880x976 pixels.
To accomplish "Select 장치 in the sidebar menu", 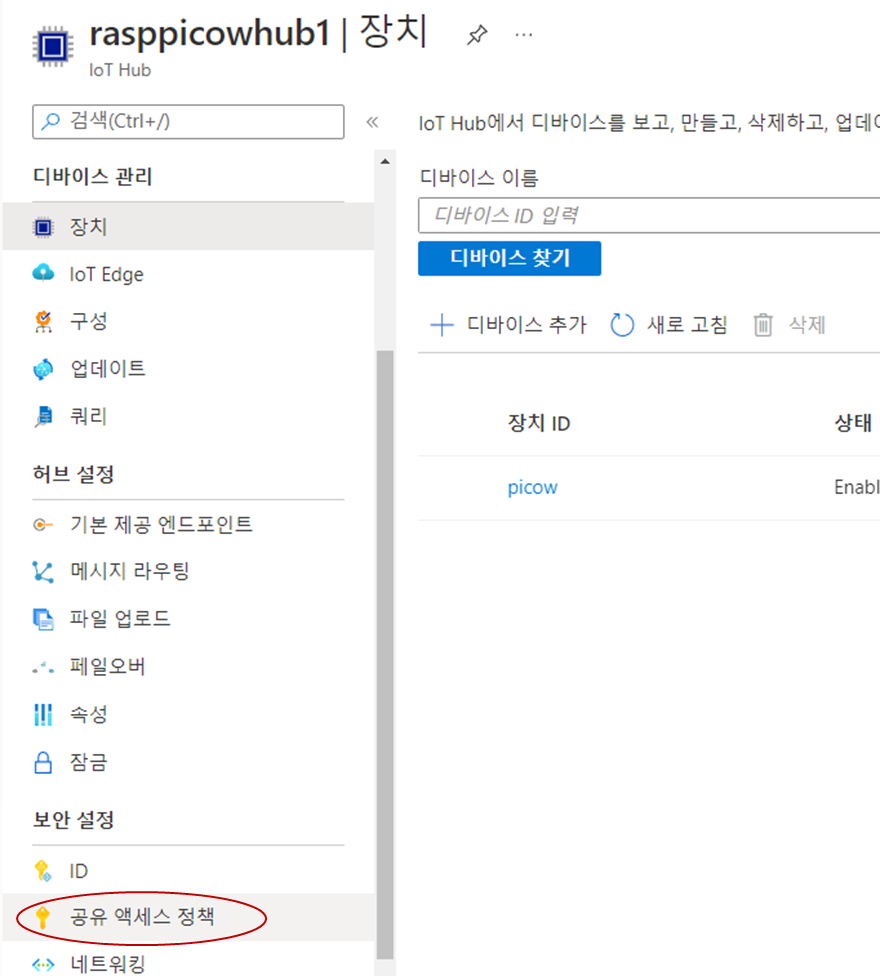I will (x=88, y=227).
